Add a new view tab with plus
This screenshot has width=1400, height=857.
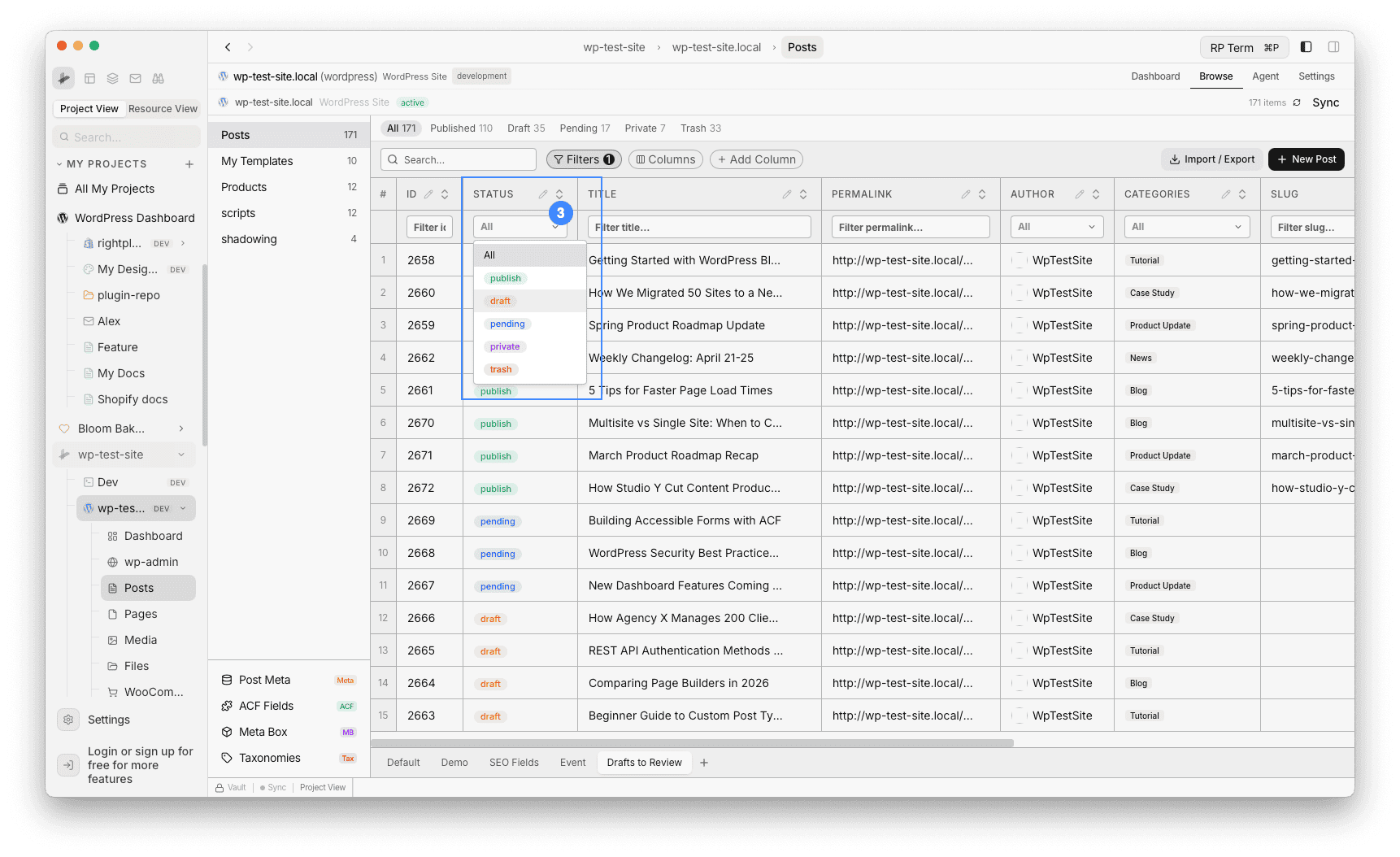click(x=704, y=763)
